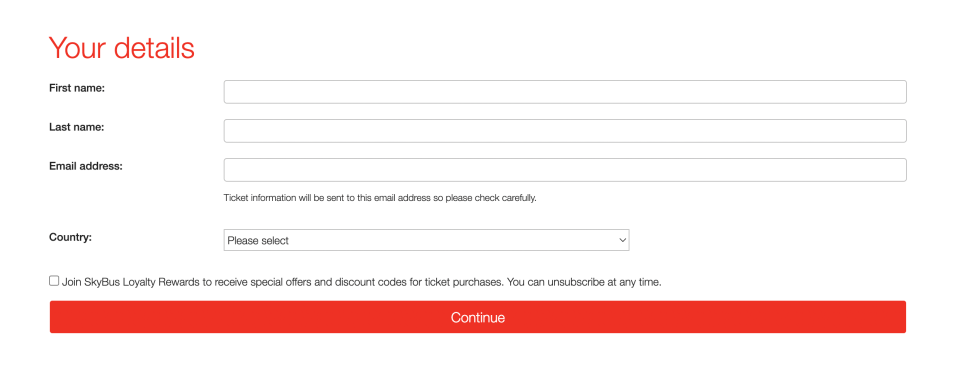Viewport: 966px width, 378px height.
Task: Click the "Email address:" label
Action: coord(86,166)
